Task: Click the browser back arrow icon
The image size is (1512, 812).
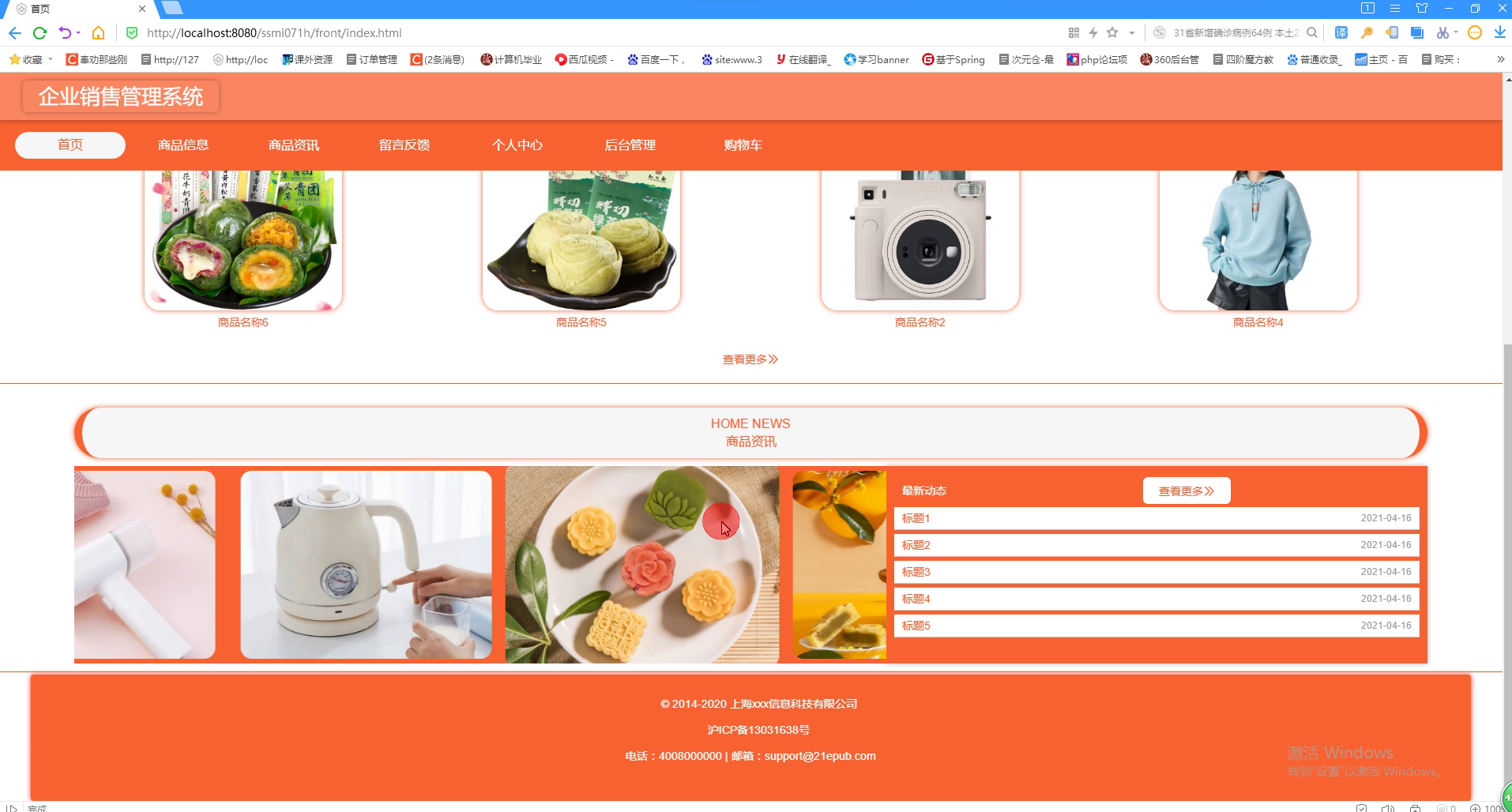Action: (x=14, y=33)
